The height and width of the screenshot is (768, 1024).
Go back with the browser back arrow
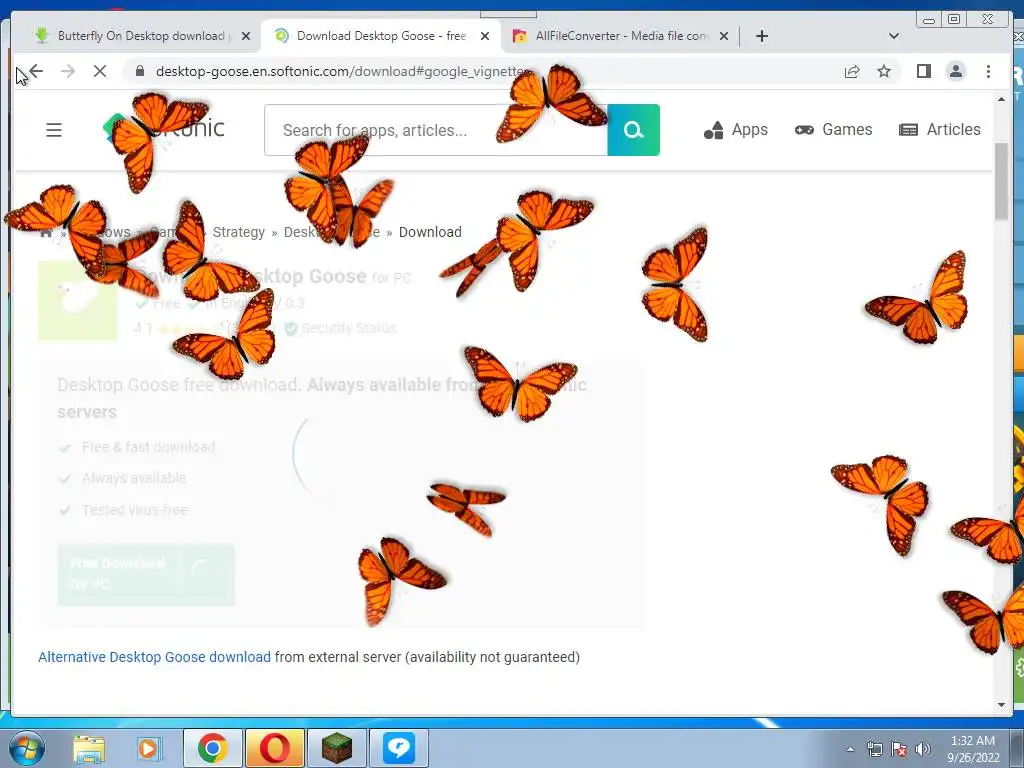(x=37, y=71)
